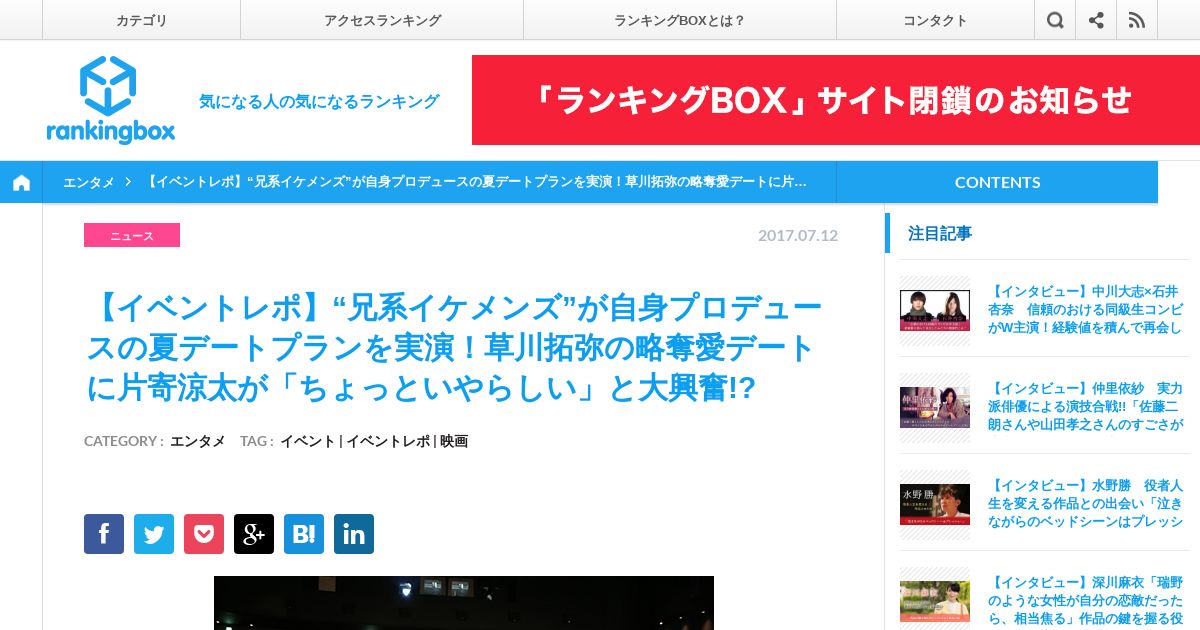
Task: Click the site closure notice banner
Action: pyautogui.click(x=836, y=100)
